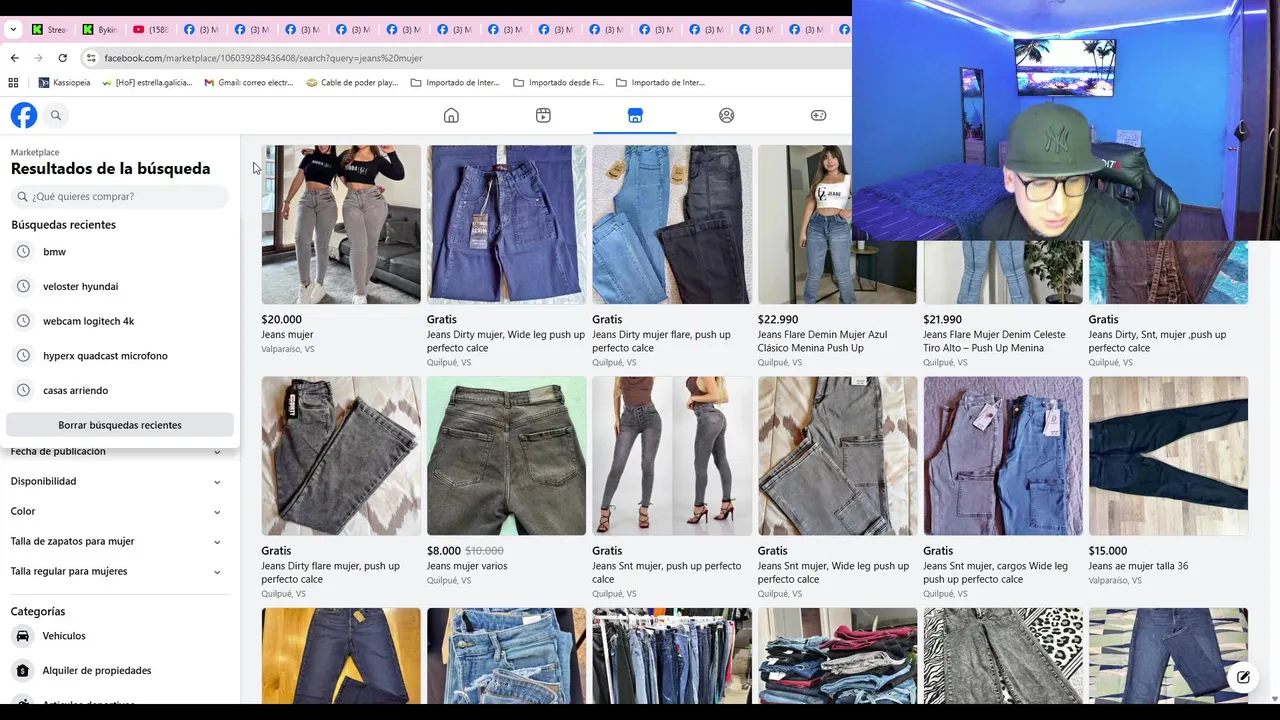Open Jeans Snt mujer Wide leg listing photo
This screenshot has height=720, width=1280.
[x=837, y=456]
